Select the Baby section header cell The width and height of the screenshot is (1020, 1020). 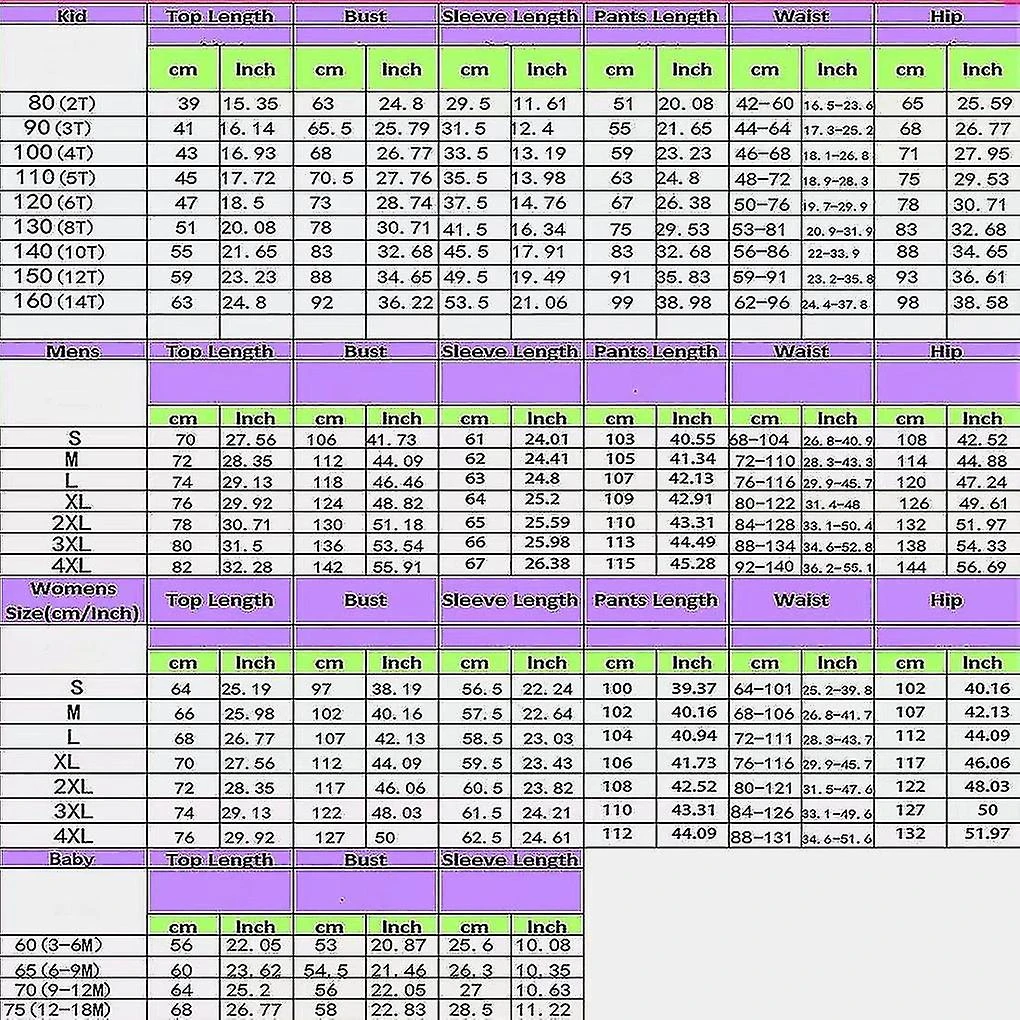pyautogui.click(x=72, y=859)
